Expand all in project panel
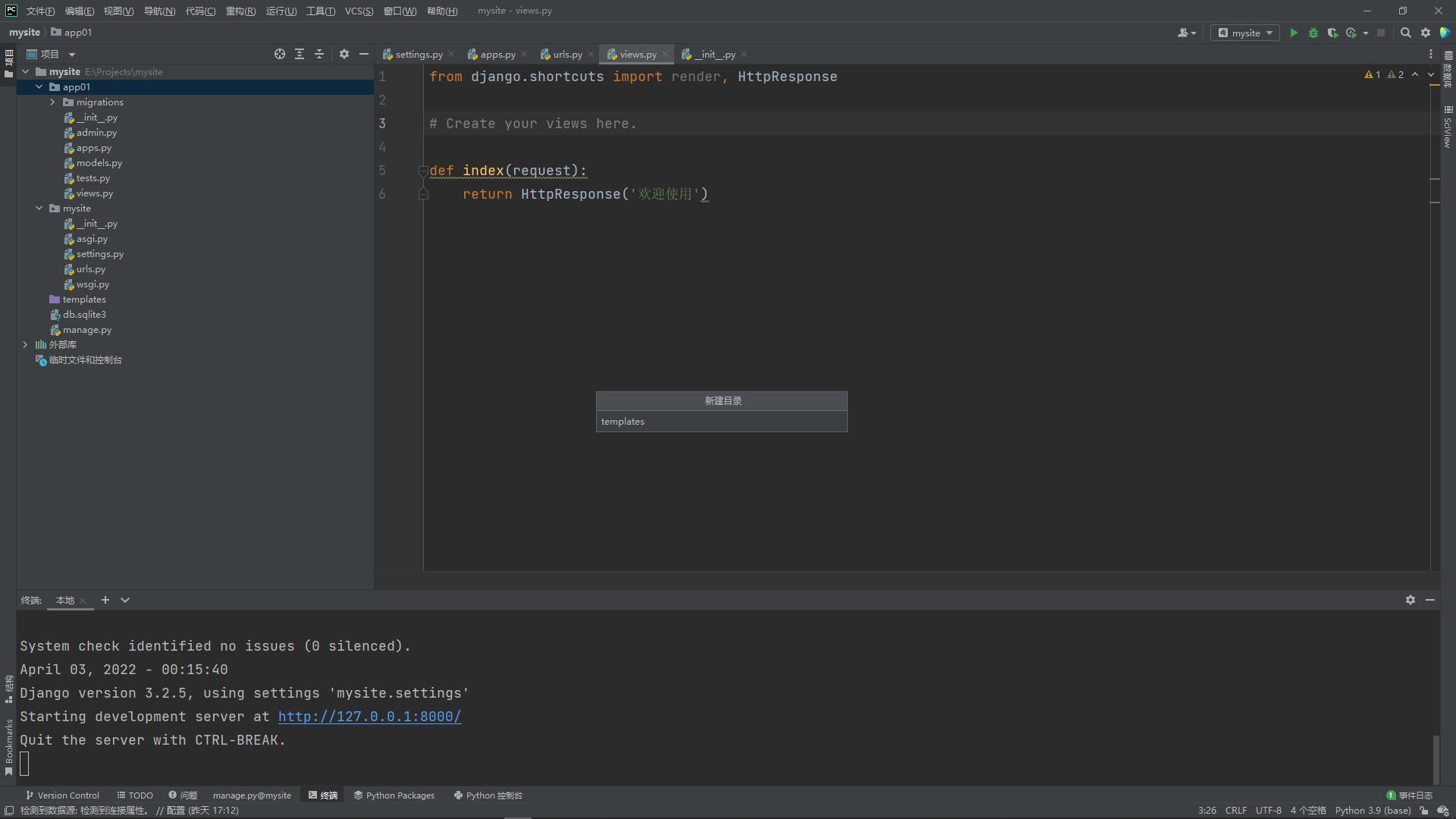The height and width of the screenshot is (819, 1456). [x=300, y=54]
